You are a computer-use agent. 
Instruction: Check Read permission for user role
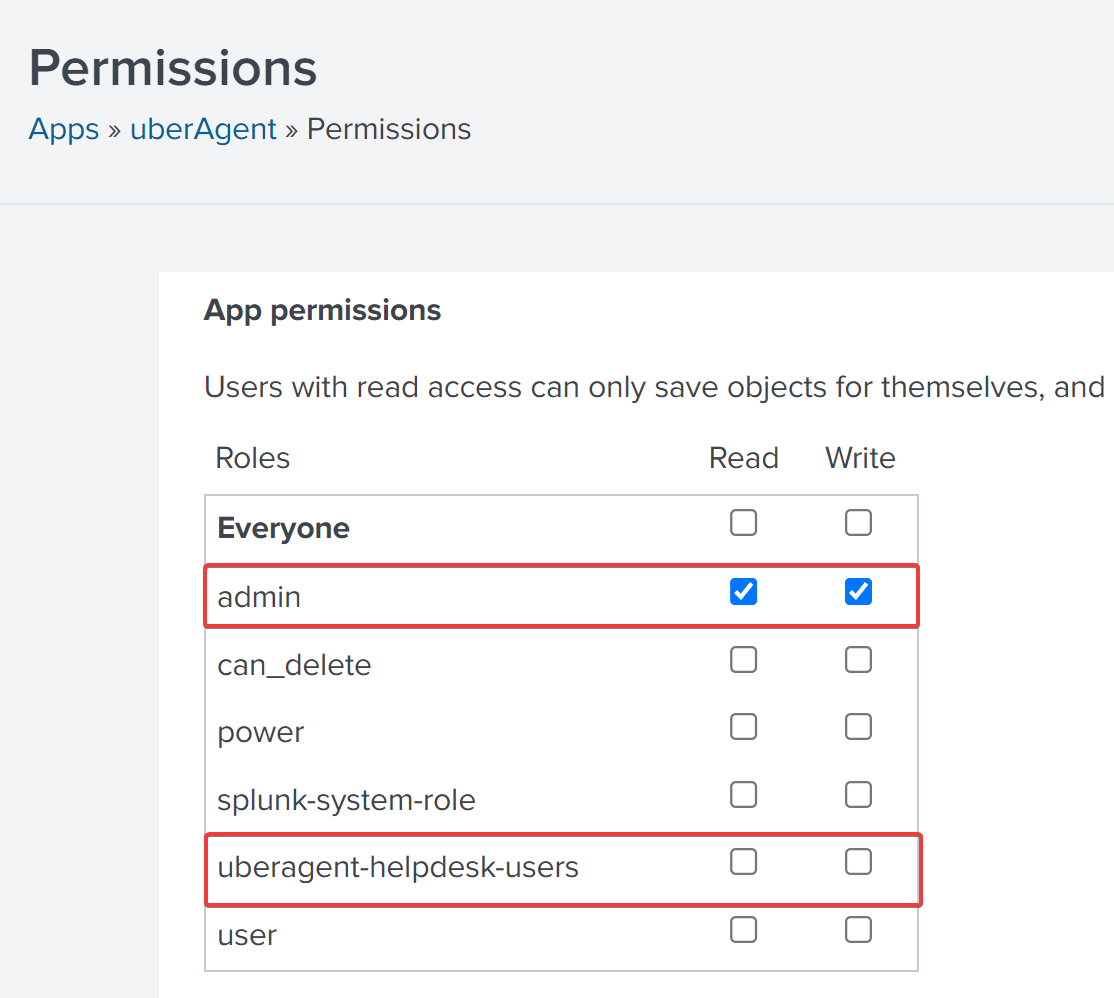pyautogui.click(x=743, y=930)
